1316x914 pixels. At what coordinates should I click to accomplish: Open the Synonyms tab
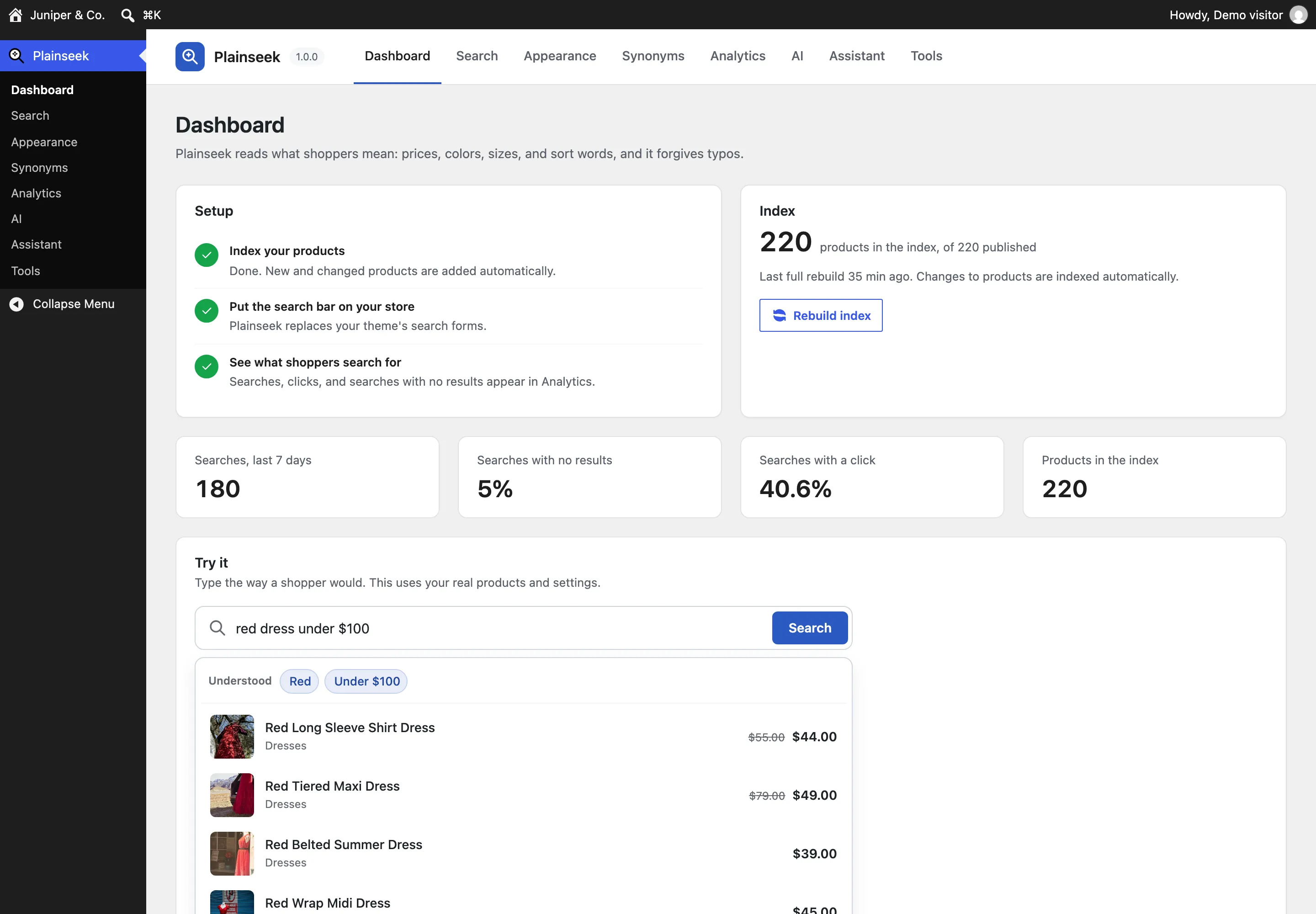pos(653,56)
